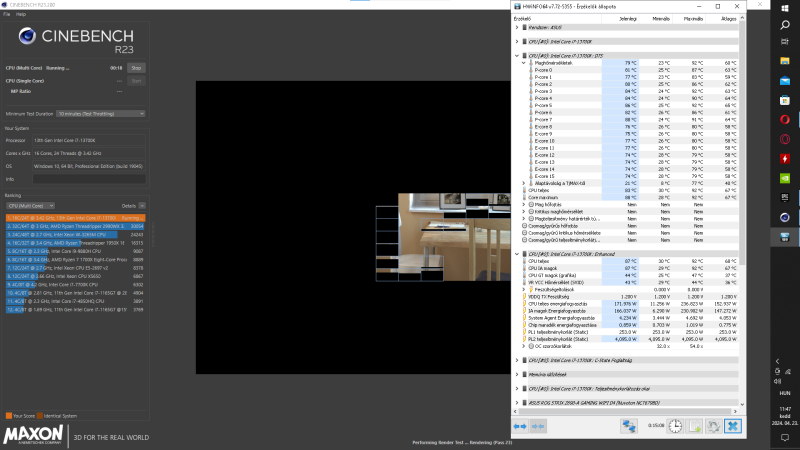The height and width of the screenshot is (450, 800).
Task: Click scroll down arrow in HWiNFO list
Action: [x=742, y=404]
